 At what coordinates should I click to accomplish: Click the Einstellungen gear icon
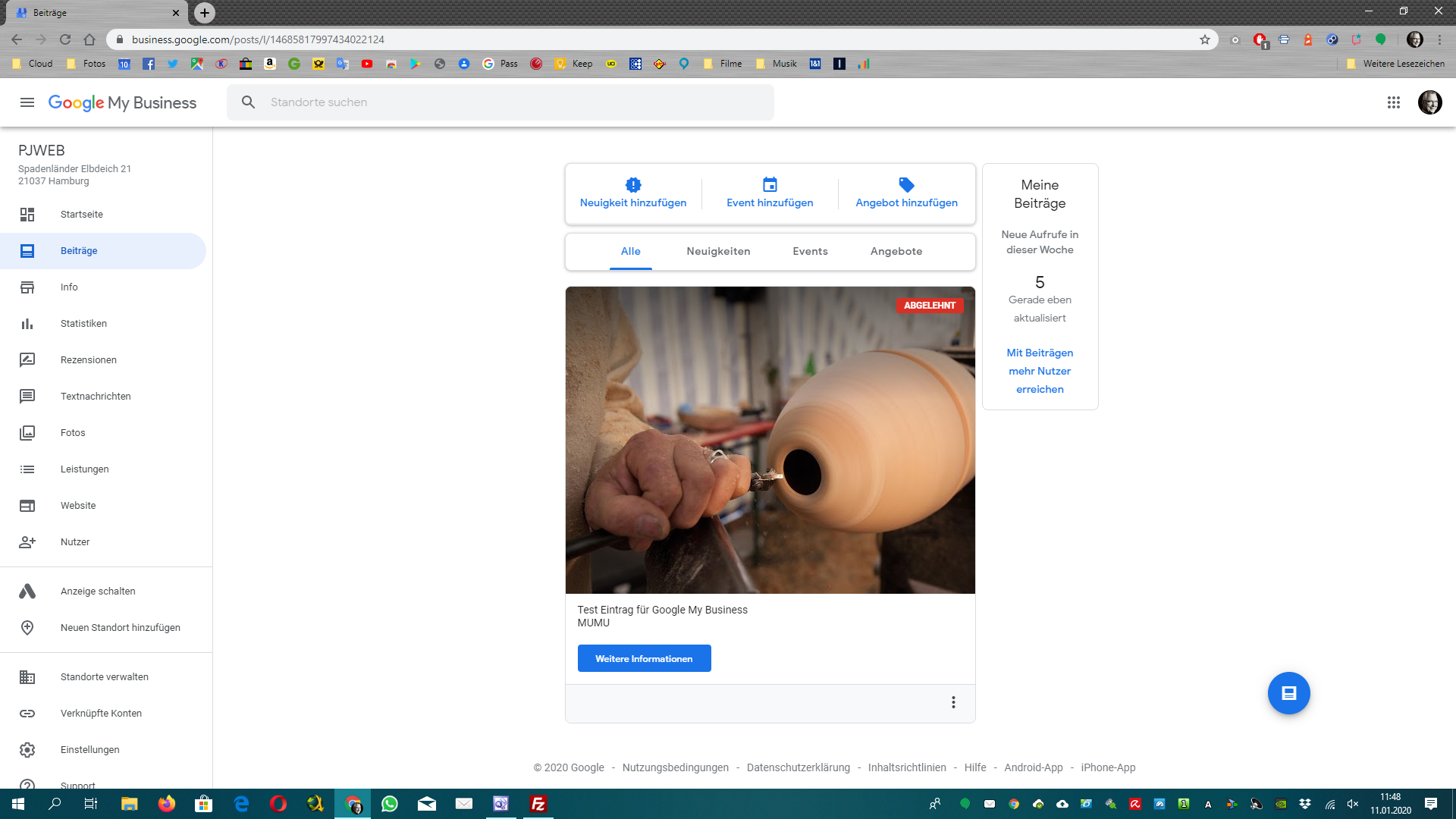(x=27, y=750)
